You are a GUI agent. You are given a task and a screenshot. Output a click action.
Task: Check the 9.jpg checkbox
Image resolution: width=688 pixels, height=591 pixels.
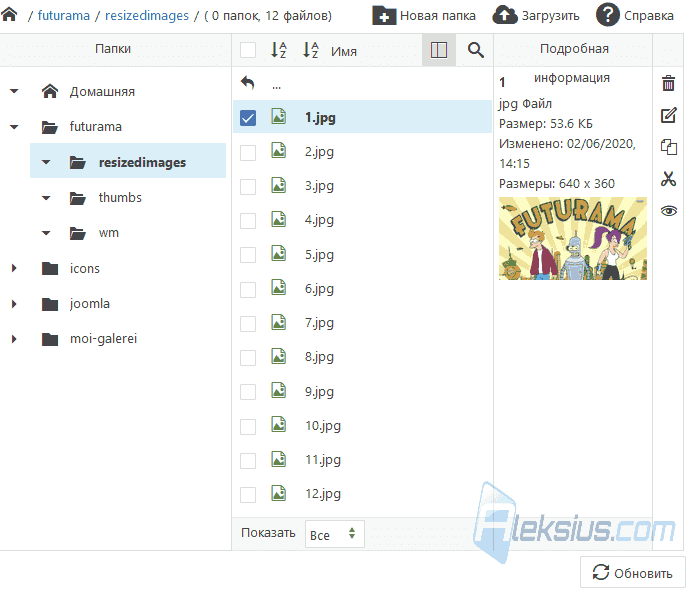pyautogui.click(x=248, y=392)
